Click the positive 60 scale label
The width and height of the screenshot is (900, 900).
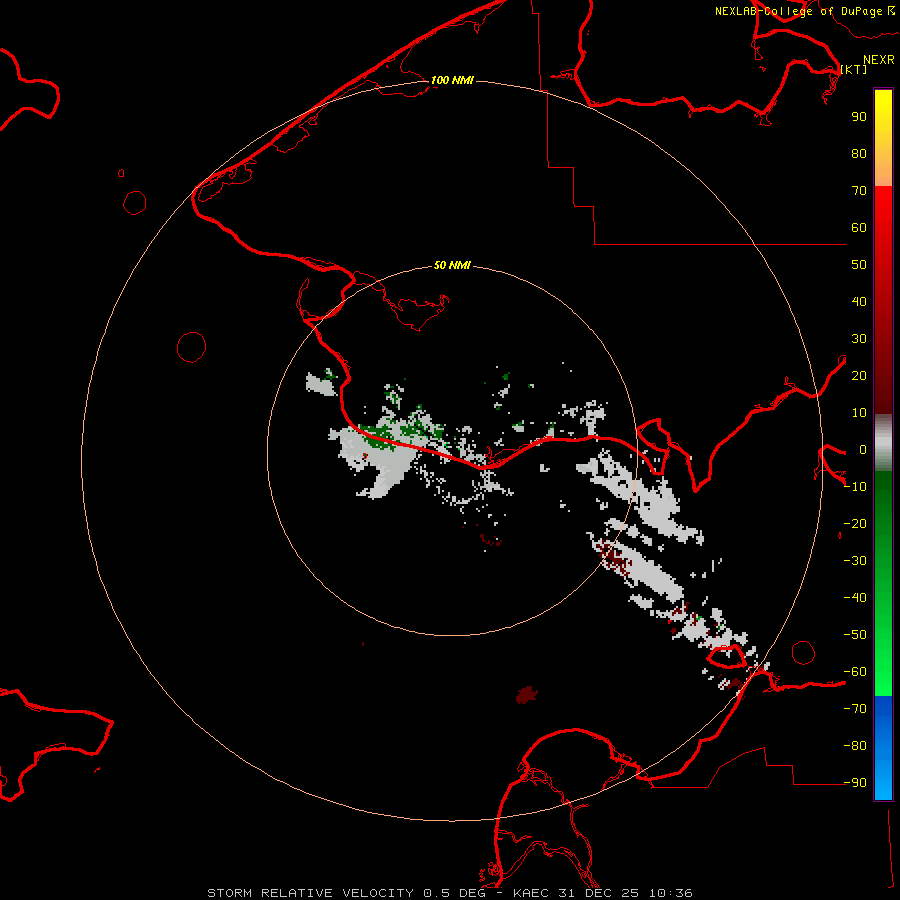tap(859, 227)
